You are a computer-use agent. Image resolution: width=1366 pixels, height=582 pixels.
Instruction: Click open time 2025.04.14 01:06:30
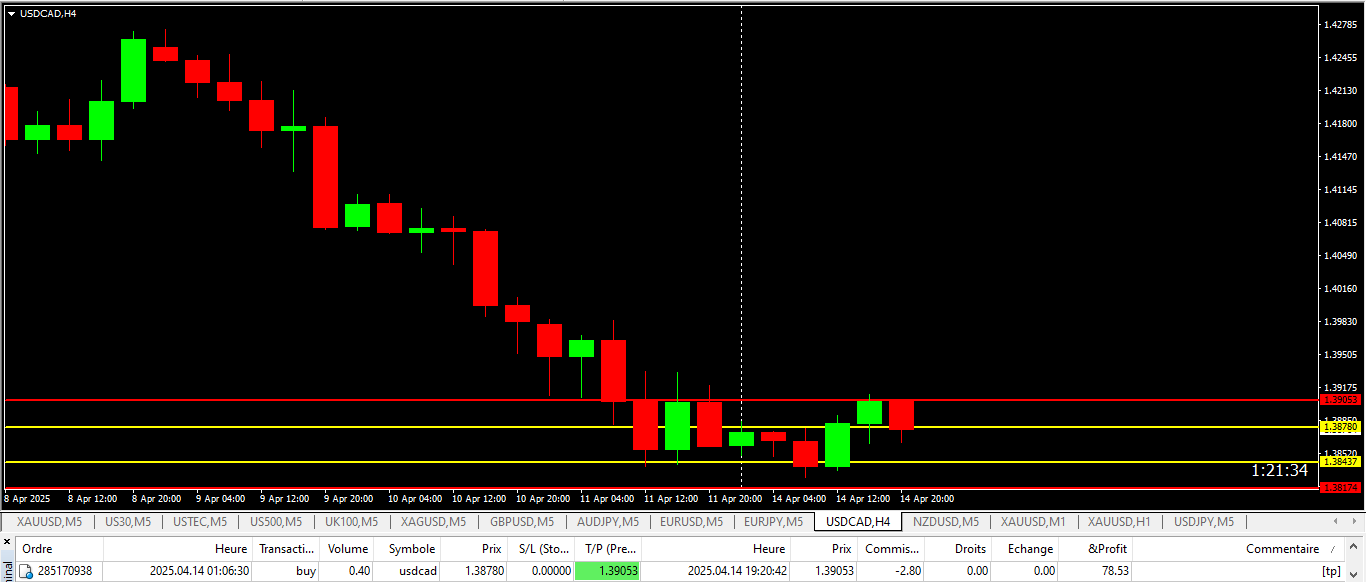(x=200, y=571)
